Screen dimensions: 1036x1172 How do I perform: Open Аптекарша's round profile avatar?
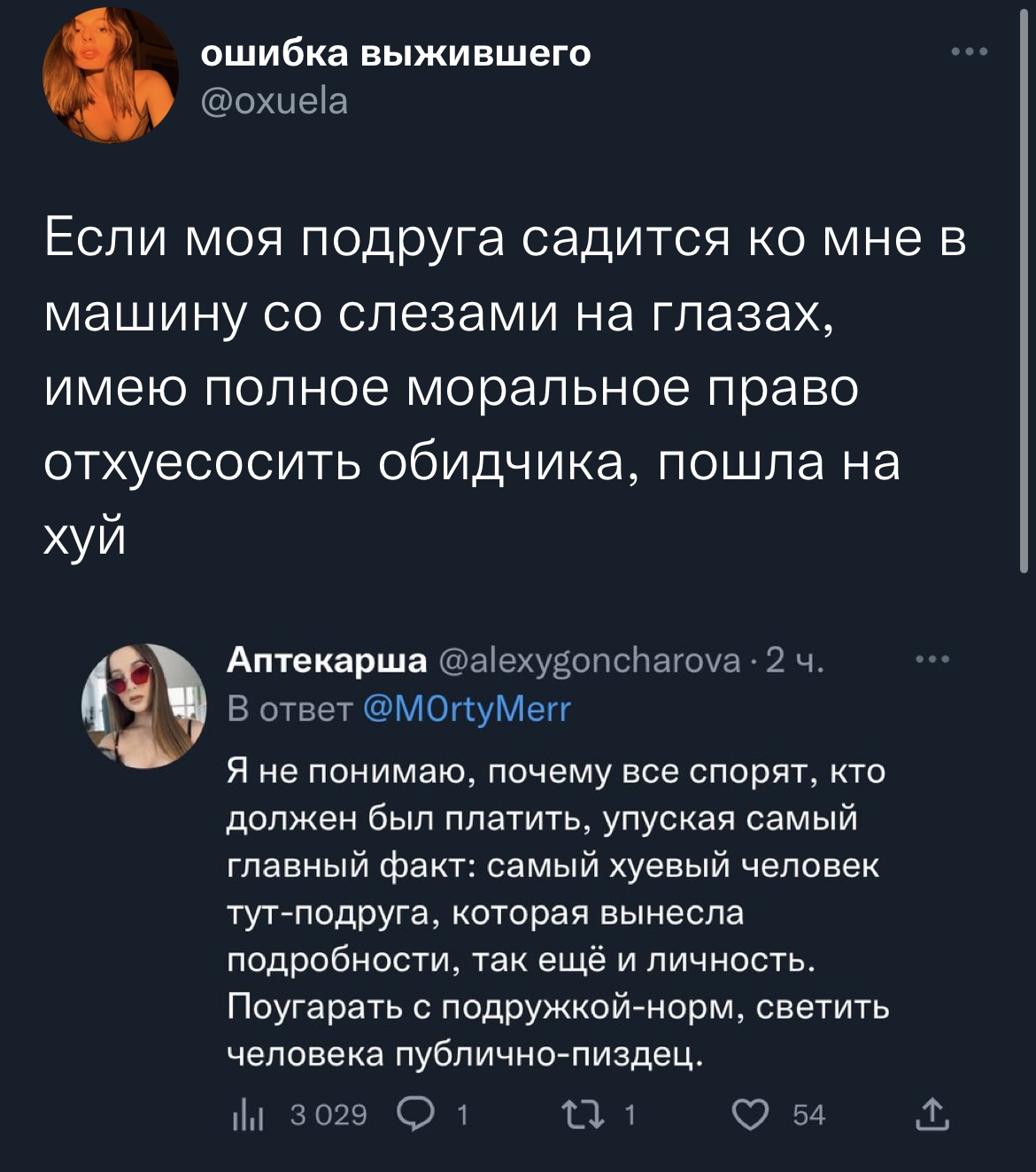pyautogui.click(x=143, y=706)
